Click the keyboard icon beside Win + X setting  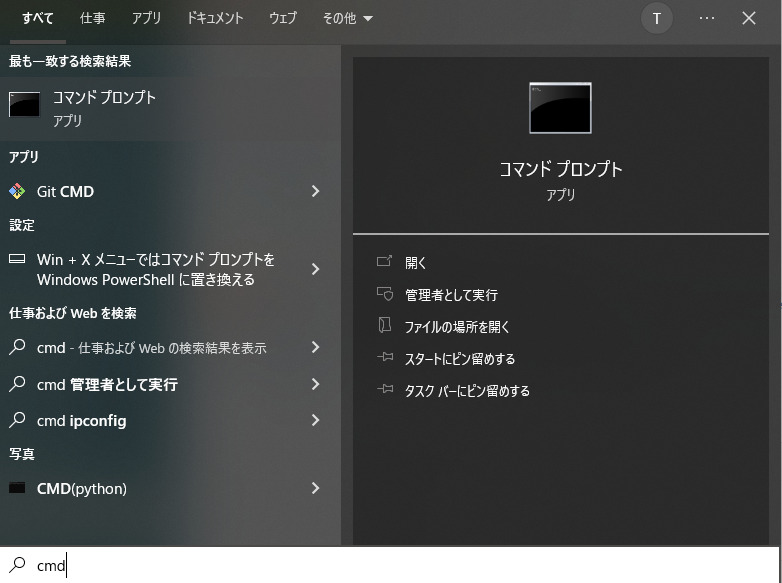pyautogui.click(x=17, y=259)
